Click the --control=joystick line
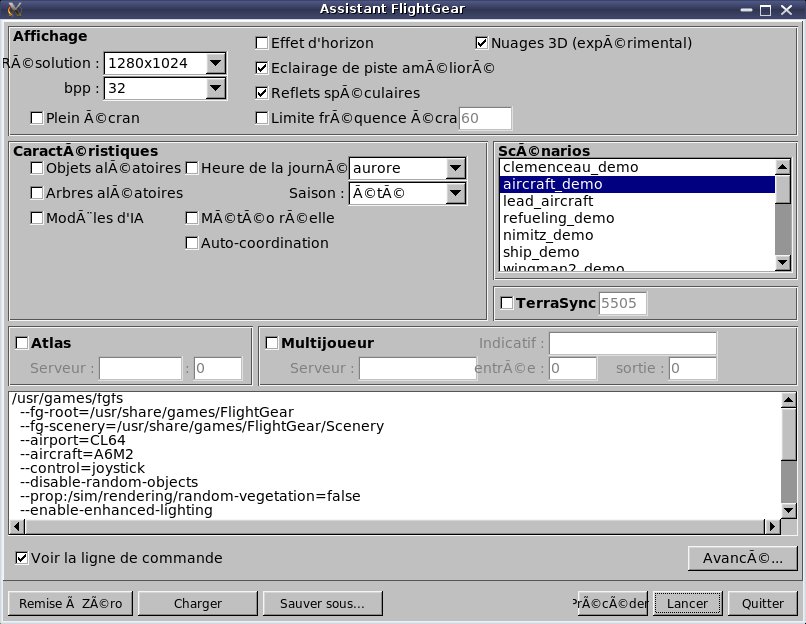The image size is (806, 624). pyautogui.click(x=82, y=468)
